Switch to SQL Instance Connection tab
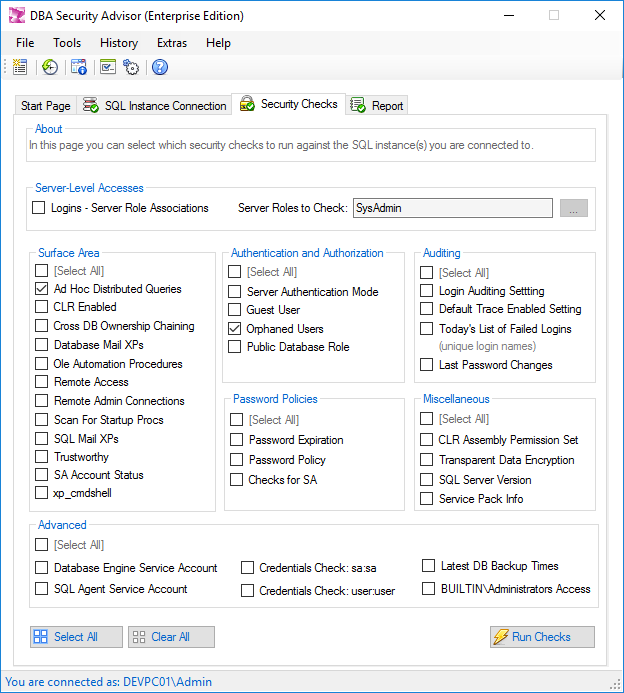 tap(154, 106)
